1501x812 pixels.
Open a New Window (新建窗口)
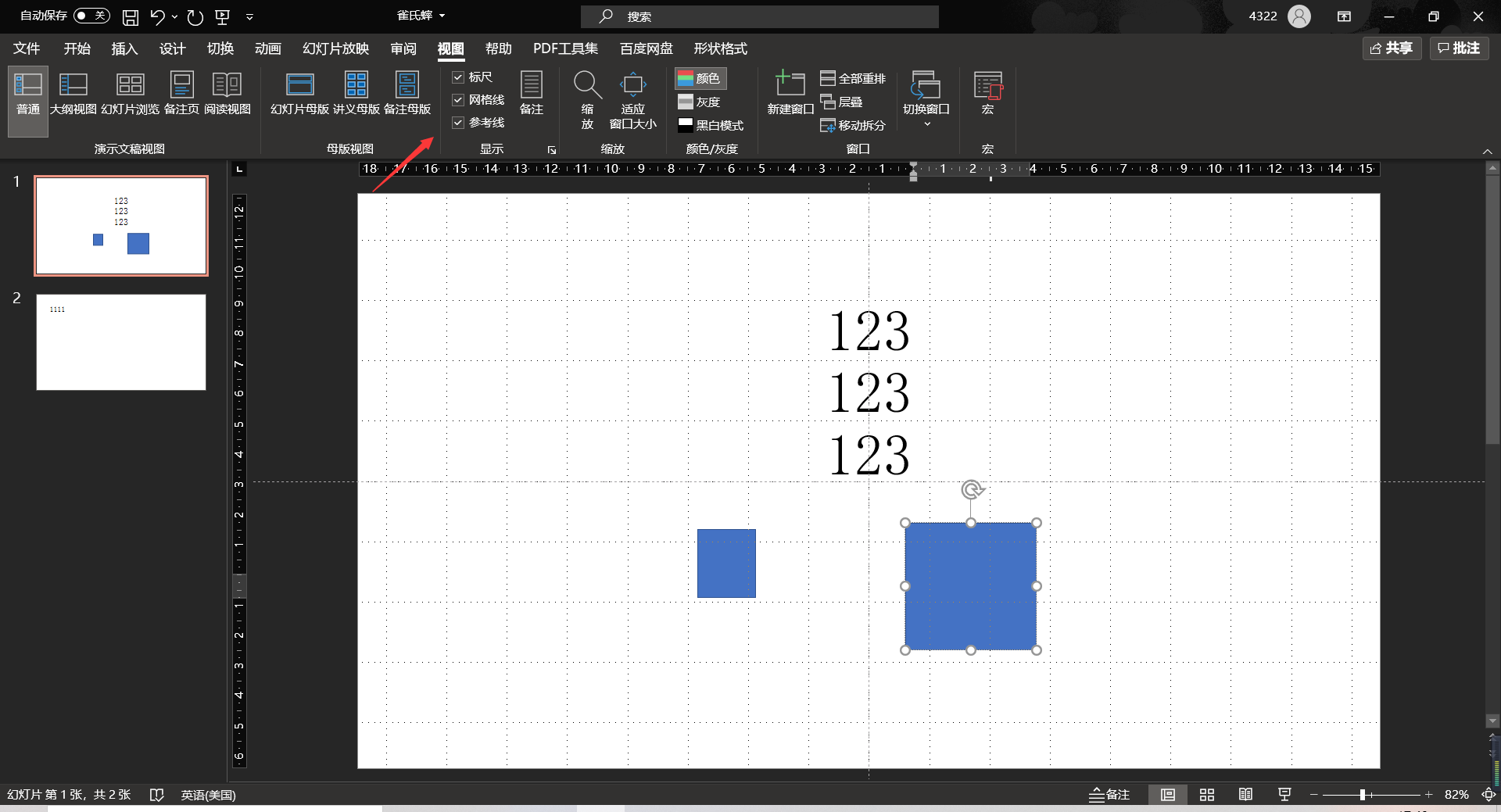pyautogui.click(x=790, y=95)
